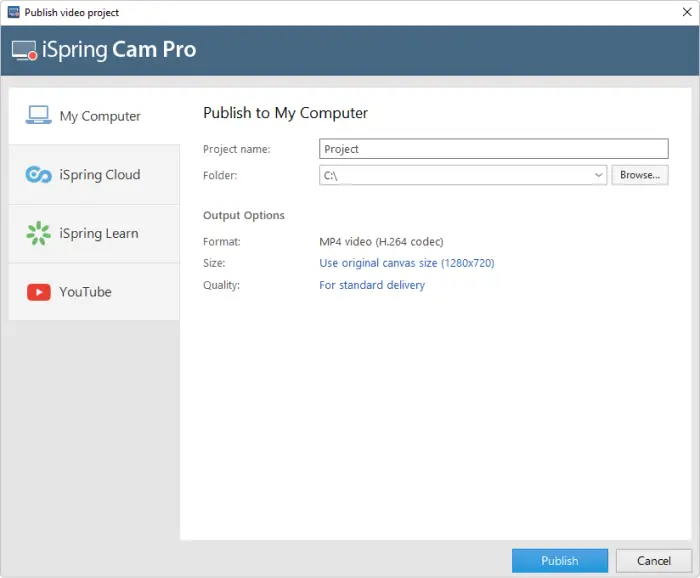This screenshot has height=578, width=700.
Task: Click the Quality: label
Action: click(x=221, y=285)
